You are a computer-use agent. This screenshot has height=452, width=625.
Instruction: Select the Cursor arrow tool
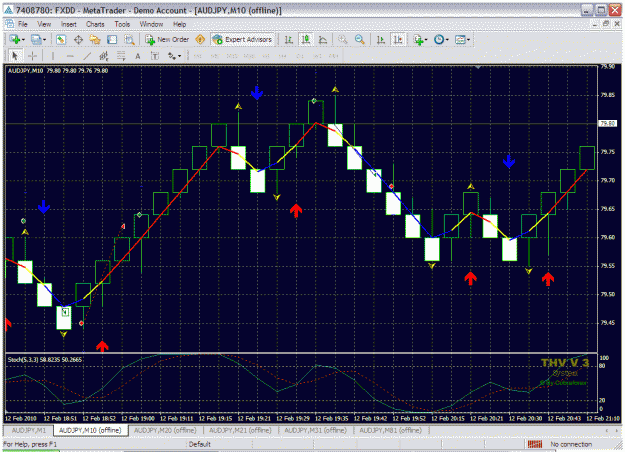pyautogui.click(x=15, y=56)
